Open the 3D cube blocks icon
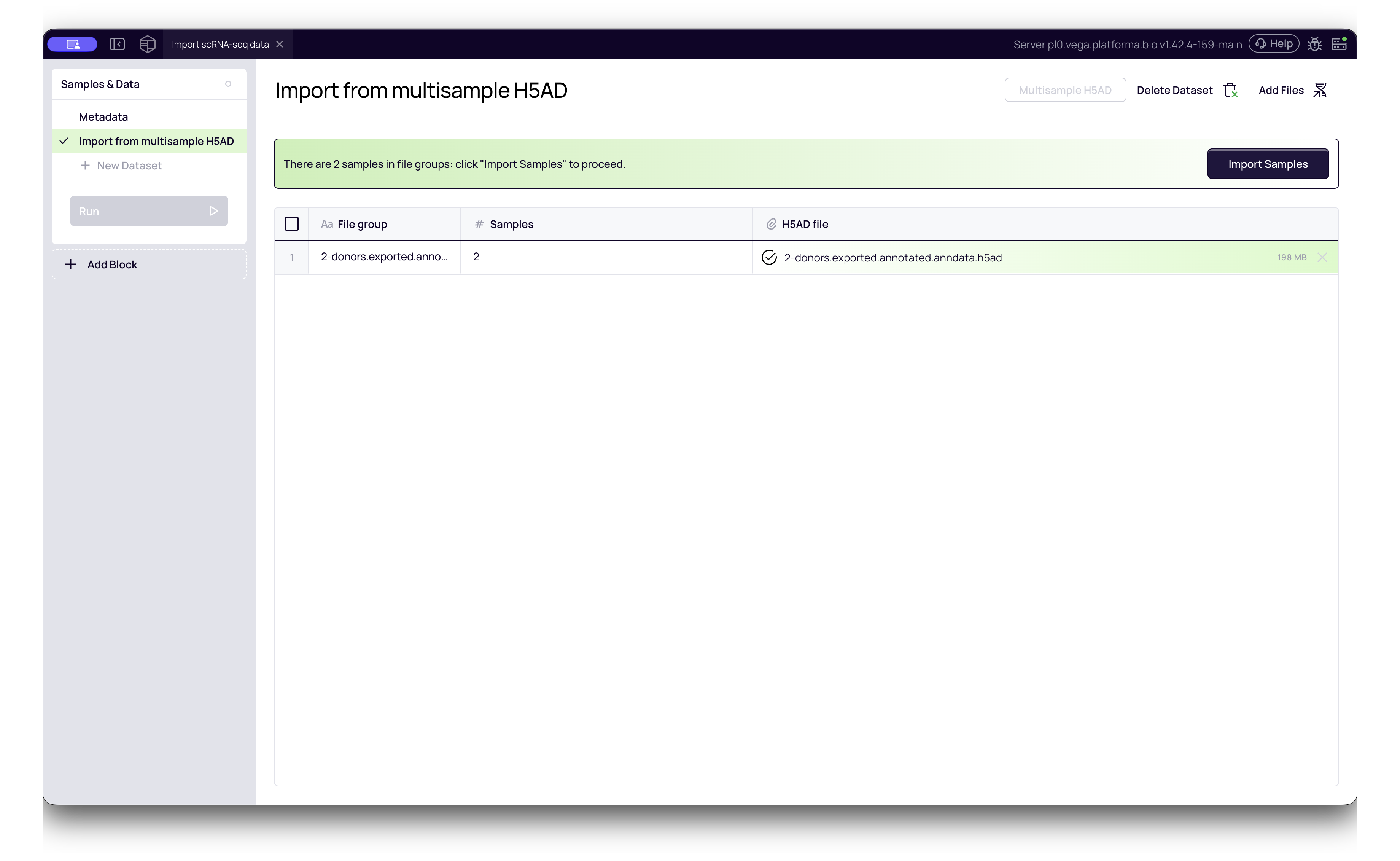This screenshot has width=1400, height=861. coord(147,44)
